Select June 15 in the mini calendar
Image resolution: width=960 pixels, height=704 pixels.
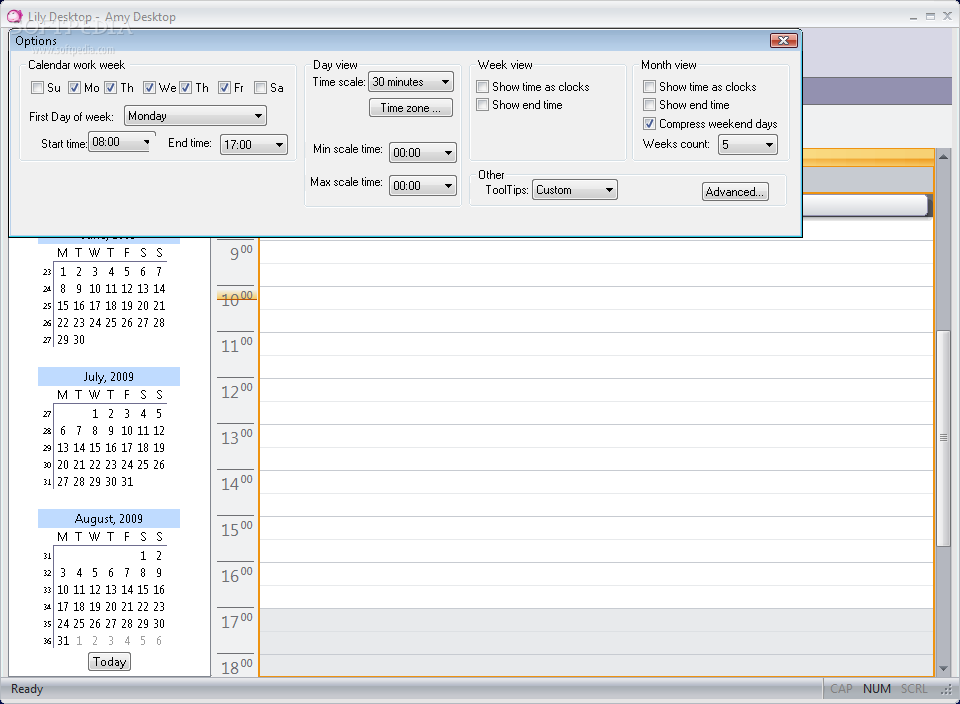point(63,305)
